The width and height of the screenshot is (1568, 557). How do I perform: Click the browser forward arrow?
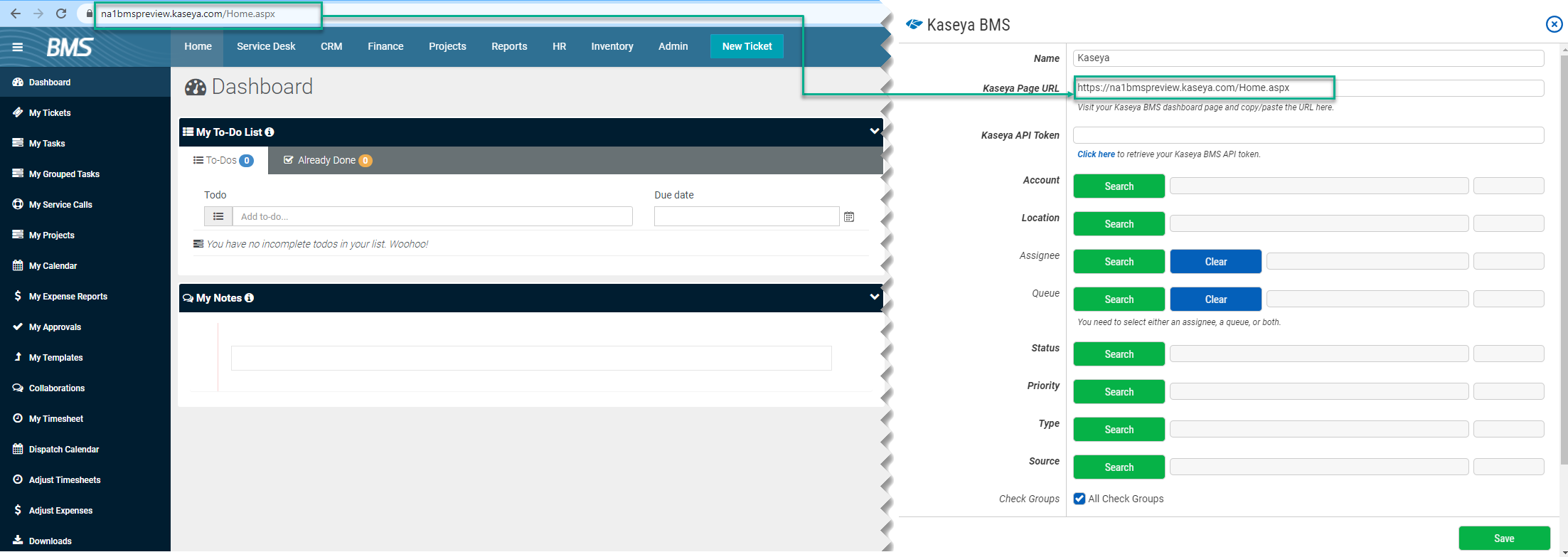click(x=38, y=14)
